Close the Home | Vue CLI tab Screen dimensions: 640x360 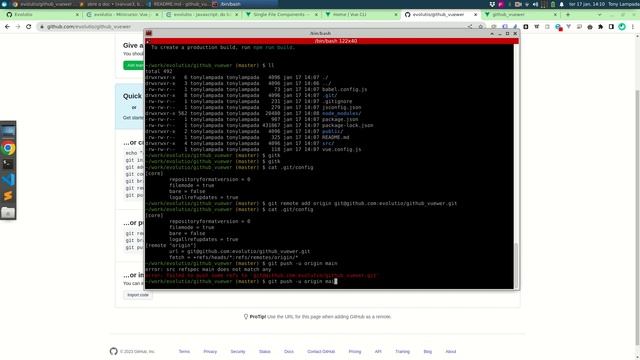pyautogui.click(x=396, y=14)
